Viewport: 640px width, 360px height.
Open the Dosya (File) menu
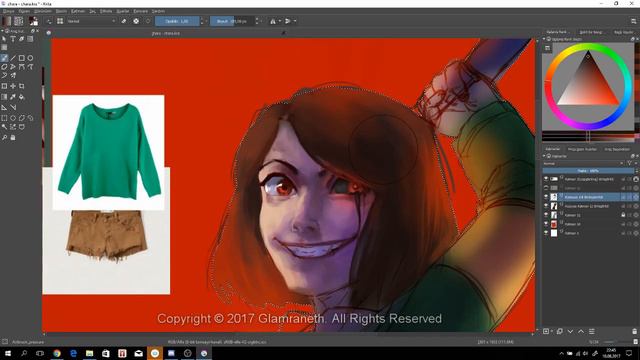tap(8, 11)
